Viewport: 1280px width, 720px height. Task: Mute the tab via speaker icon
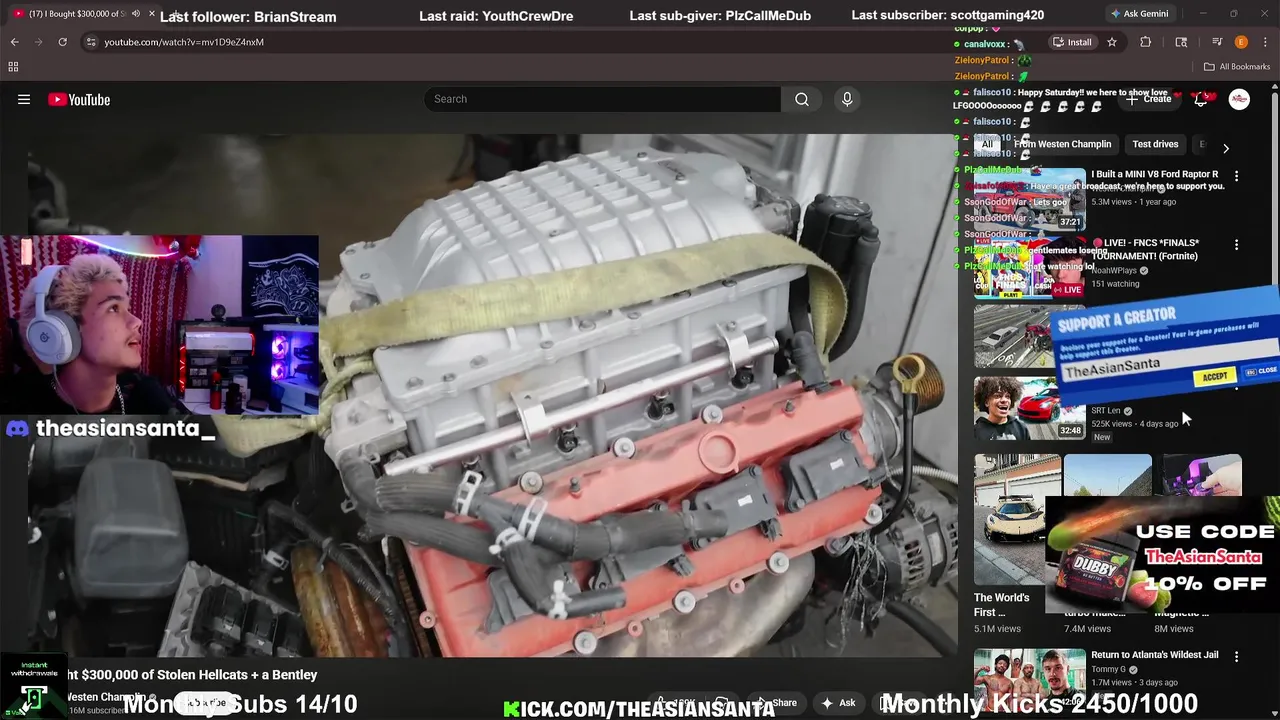click(x=135, y=14)
